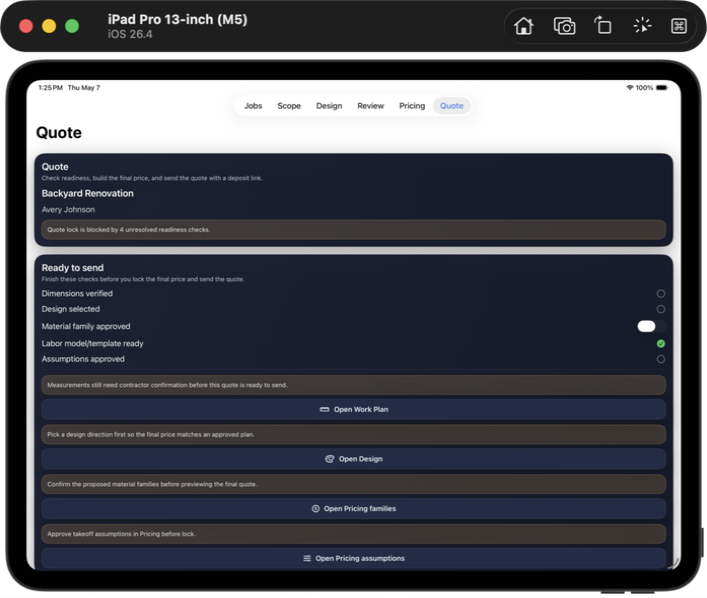Click the Material family approved label
This screenshot has width=707, height=598.
pos(86,327)
